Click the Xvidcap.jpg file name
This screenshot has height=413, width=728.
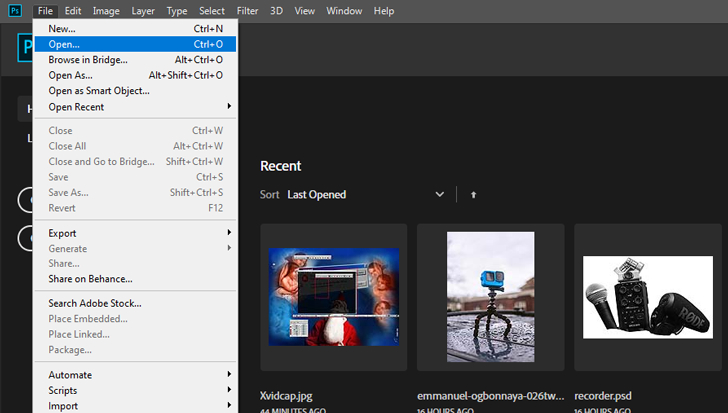286,396
